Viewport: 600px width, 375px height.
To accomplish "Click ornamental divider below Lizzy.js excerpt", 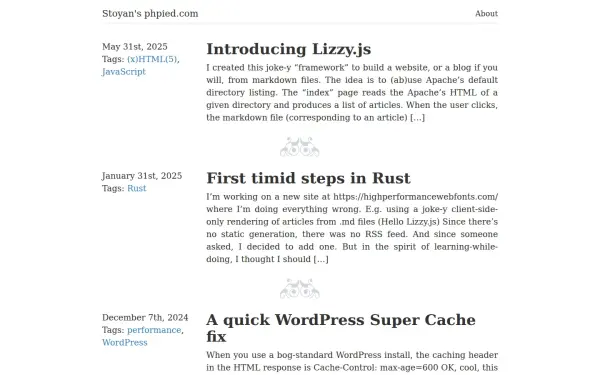I will click(x=300, y=147).
